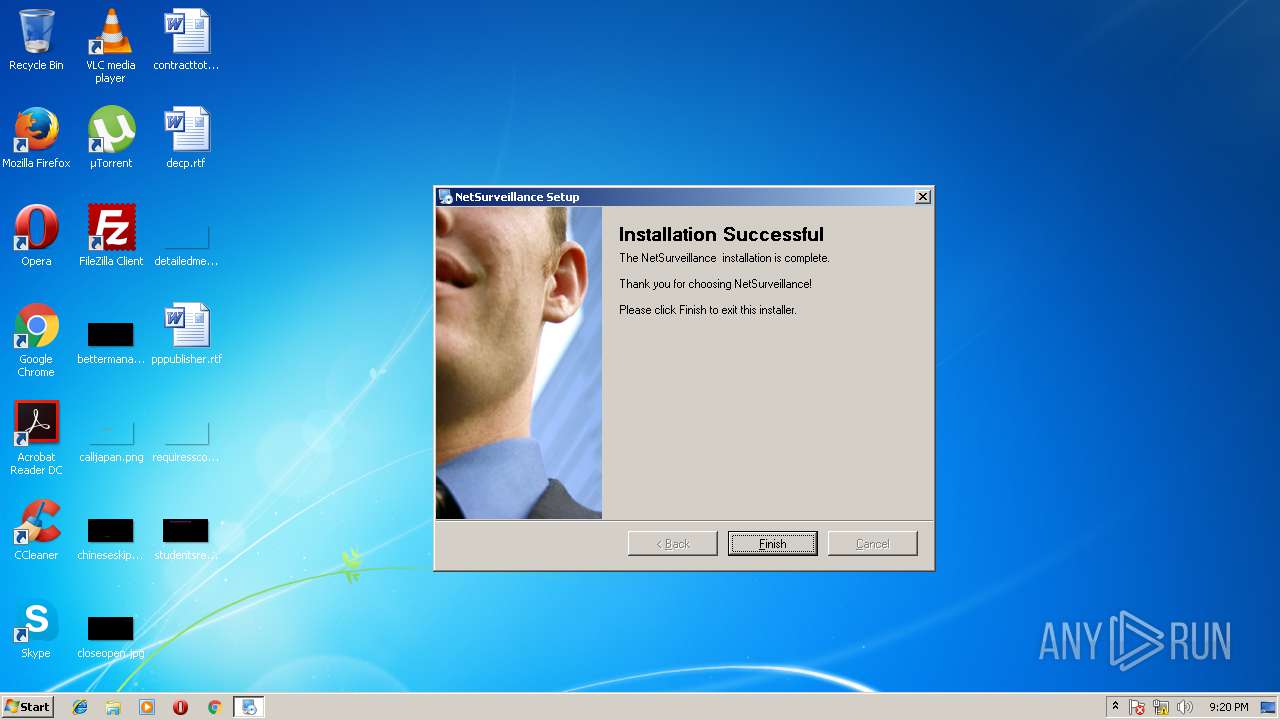Screen dimensions: 1280x720
Task: Launch the CCleaner desktop shortcut
Action: tap(36, 530)
